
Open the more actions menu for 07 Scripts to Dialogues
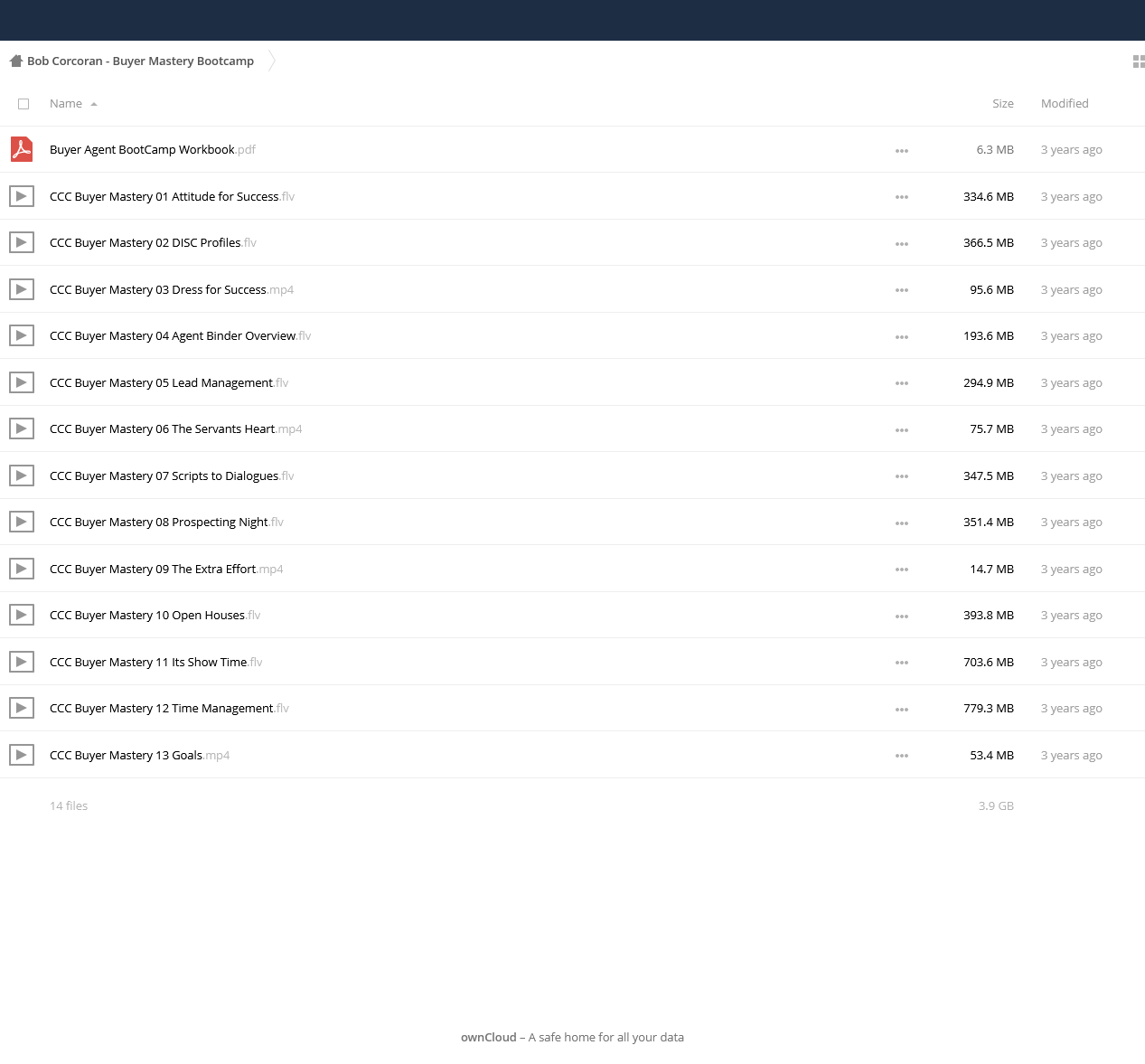pyautogui.click(x=902, y=476)
